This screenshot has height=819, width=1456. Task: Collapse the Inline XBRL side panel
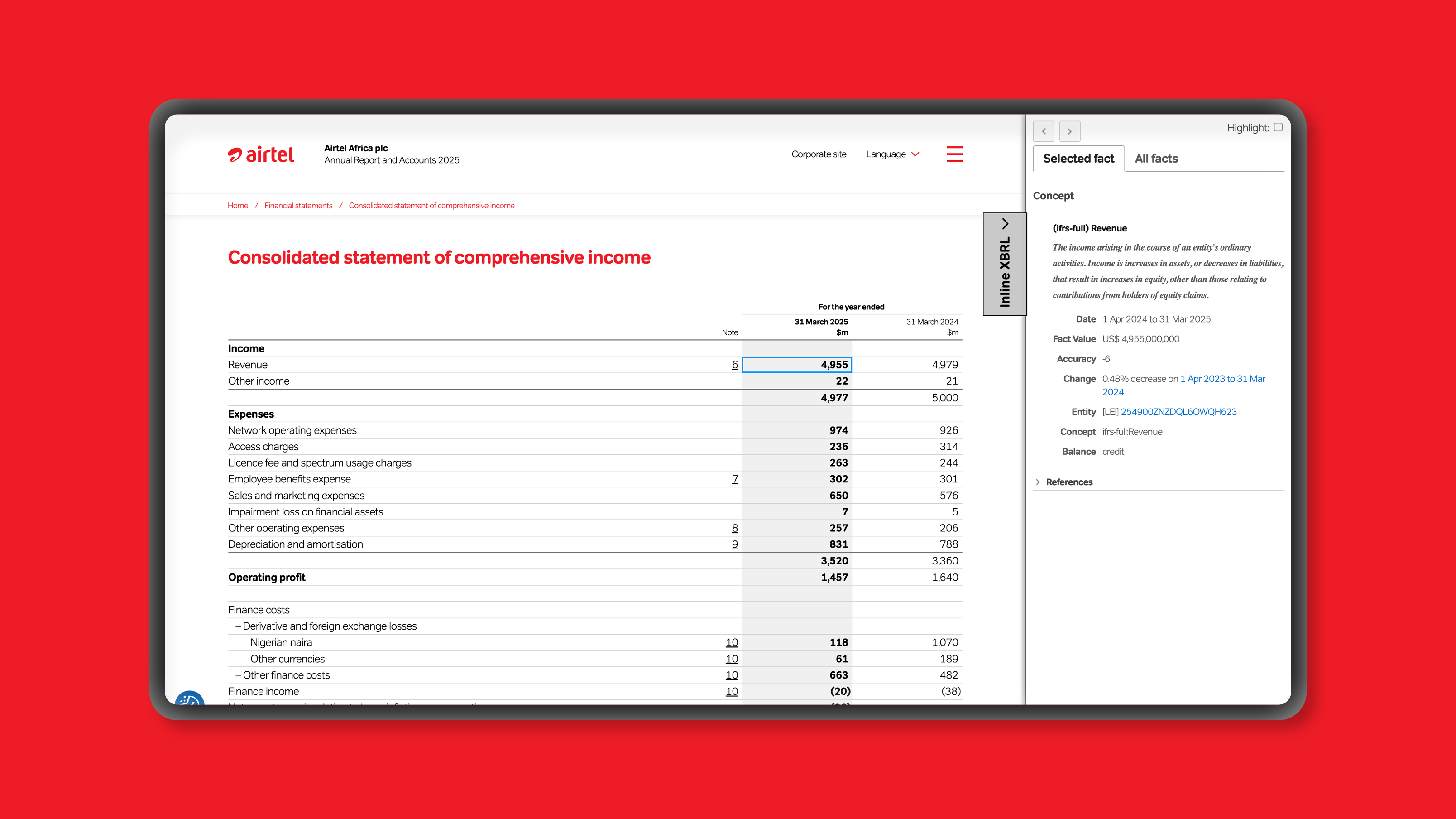[1004, 264]
